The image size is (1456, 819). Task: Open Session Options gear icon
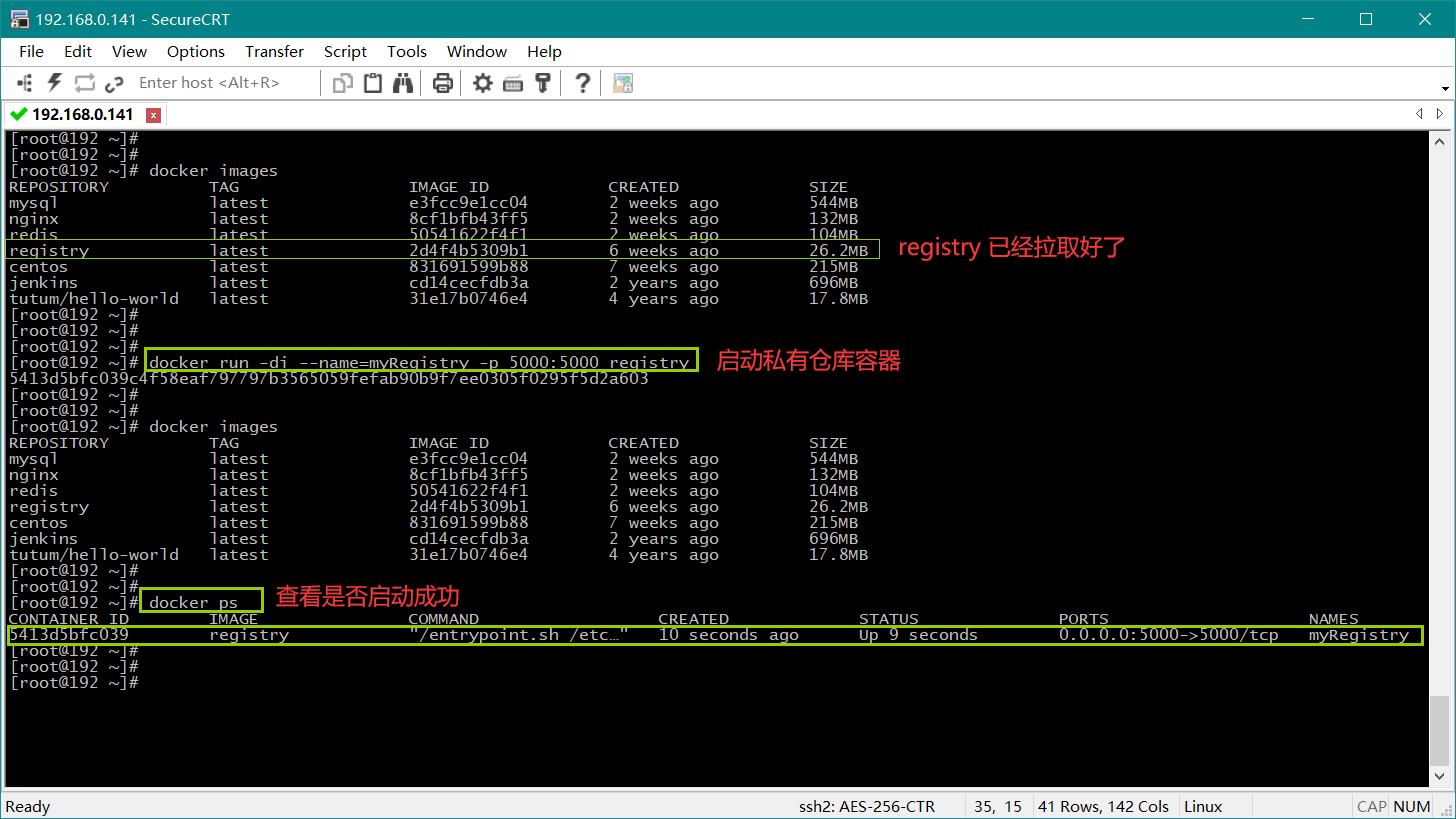483,83
